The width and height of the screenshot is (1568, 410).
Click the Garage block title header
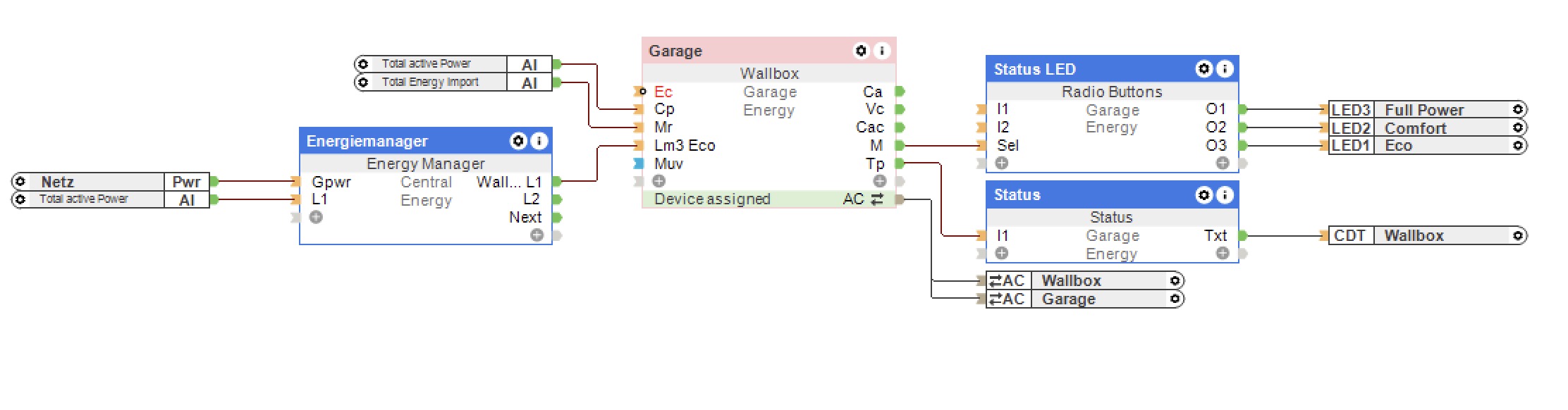pos(740,51)
